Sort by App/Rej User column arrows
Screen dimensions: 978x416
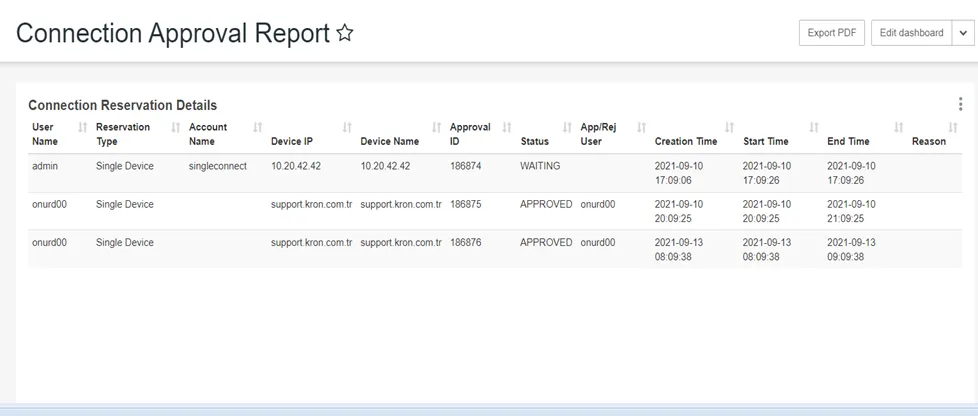point(641,127)
